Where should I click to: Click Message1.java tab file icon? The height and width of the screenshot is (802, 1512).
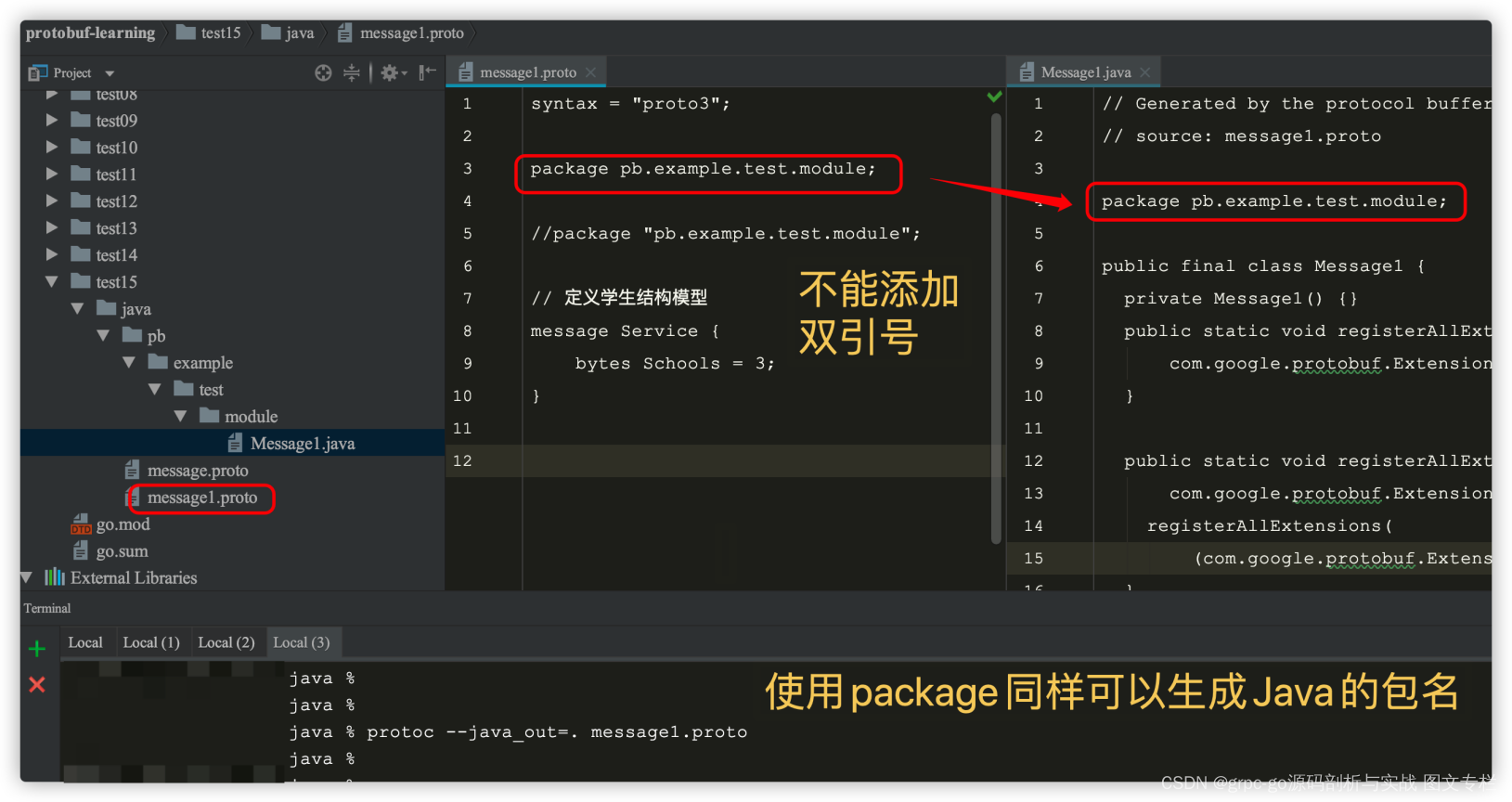1027,72
